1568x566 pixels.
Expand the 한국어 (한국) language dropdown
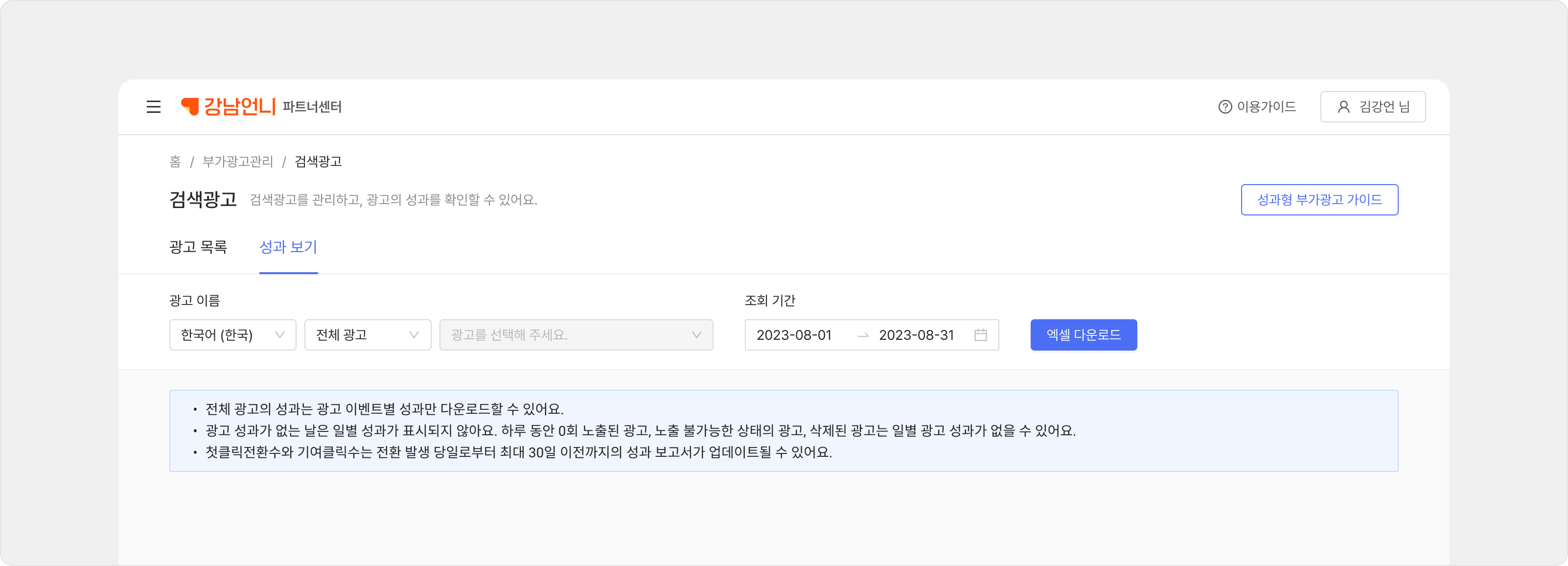(x=232, y=335)
